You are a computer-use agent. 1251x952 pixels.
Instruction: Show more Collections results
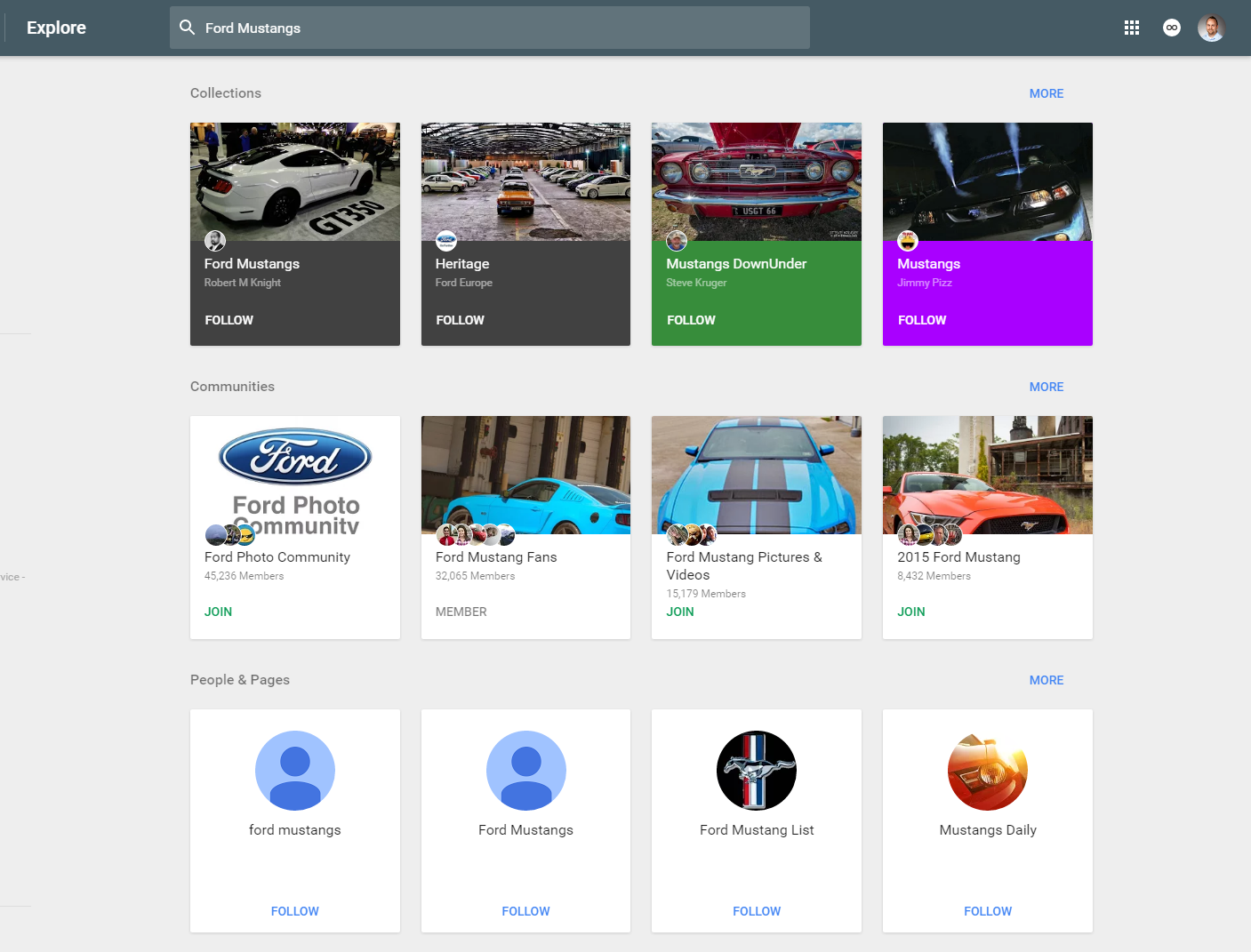[x=1046, y=93]
